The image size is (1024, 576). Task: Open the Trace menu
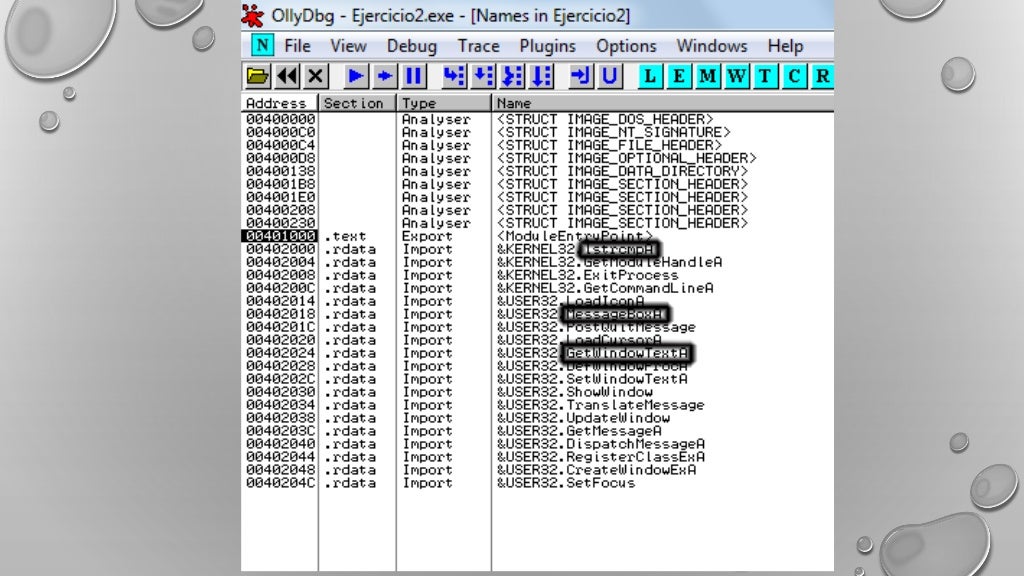[478, 46]
